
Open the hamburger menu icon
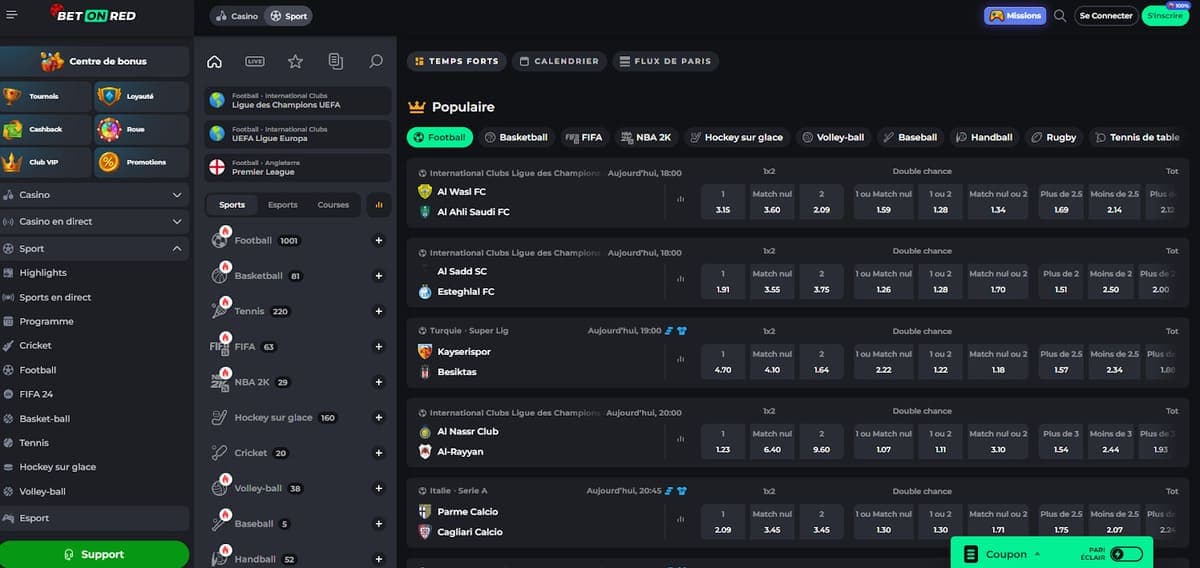[12, 15]
